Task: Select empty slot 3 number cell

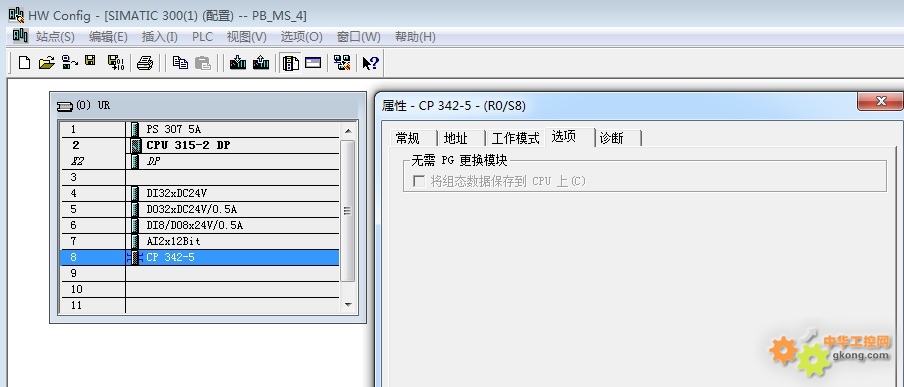Action: coord(93,177)
